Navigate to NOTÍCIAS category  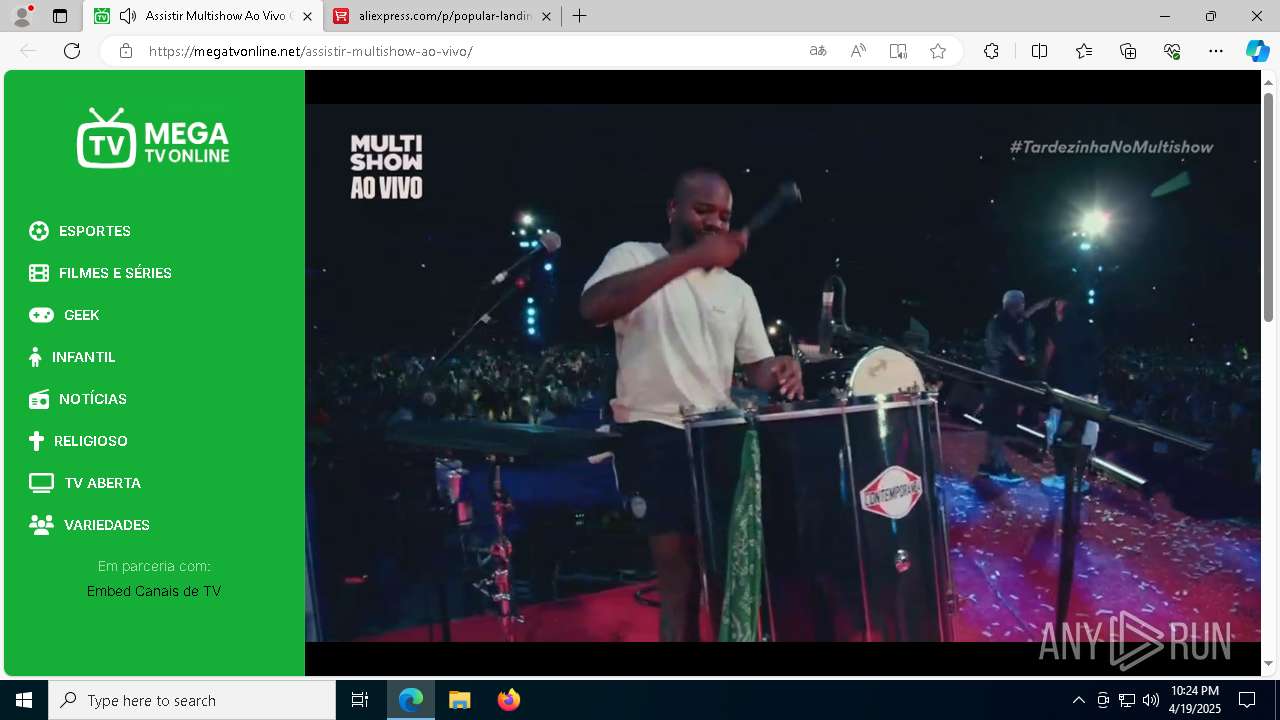93,399
